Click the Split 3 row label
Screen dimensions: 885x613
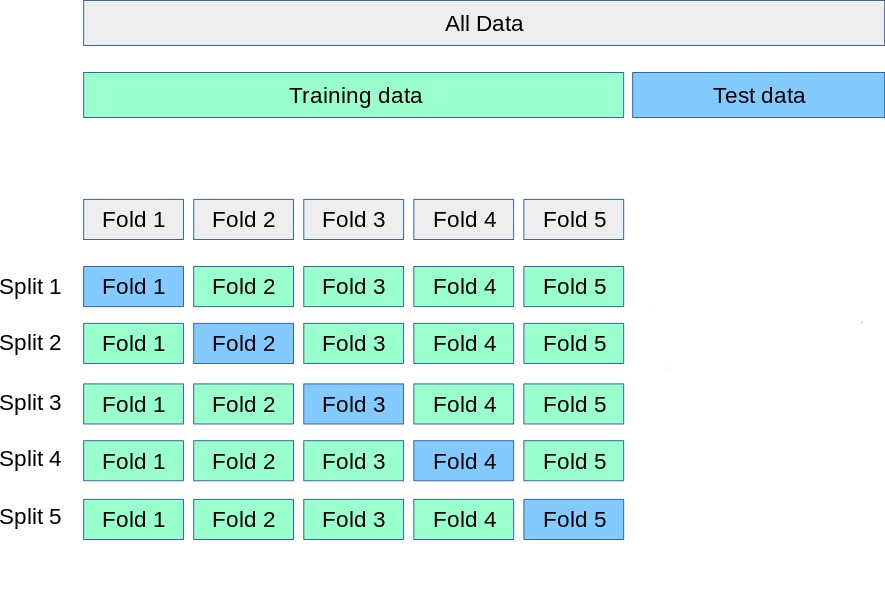click(31, 403)
